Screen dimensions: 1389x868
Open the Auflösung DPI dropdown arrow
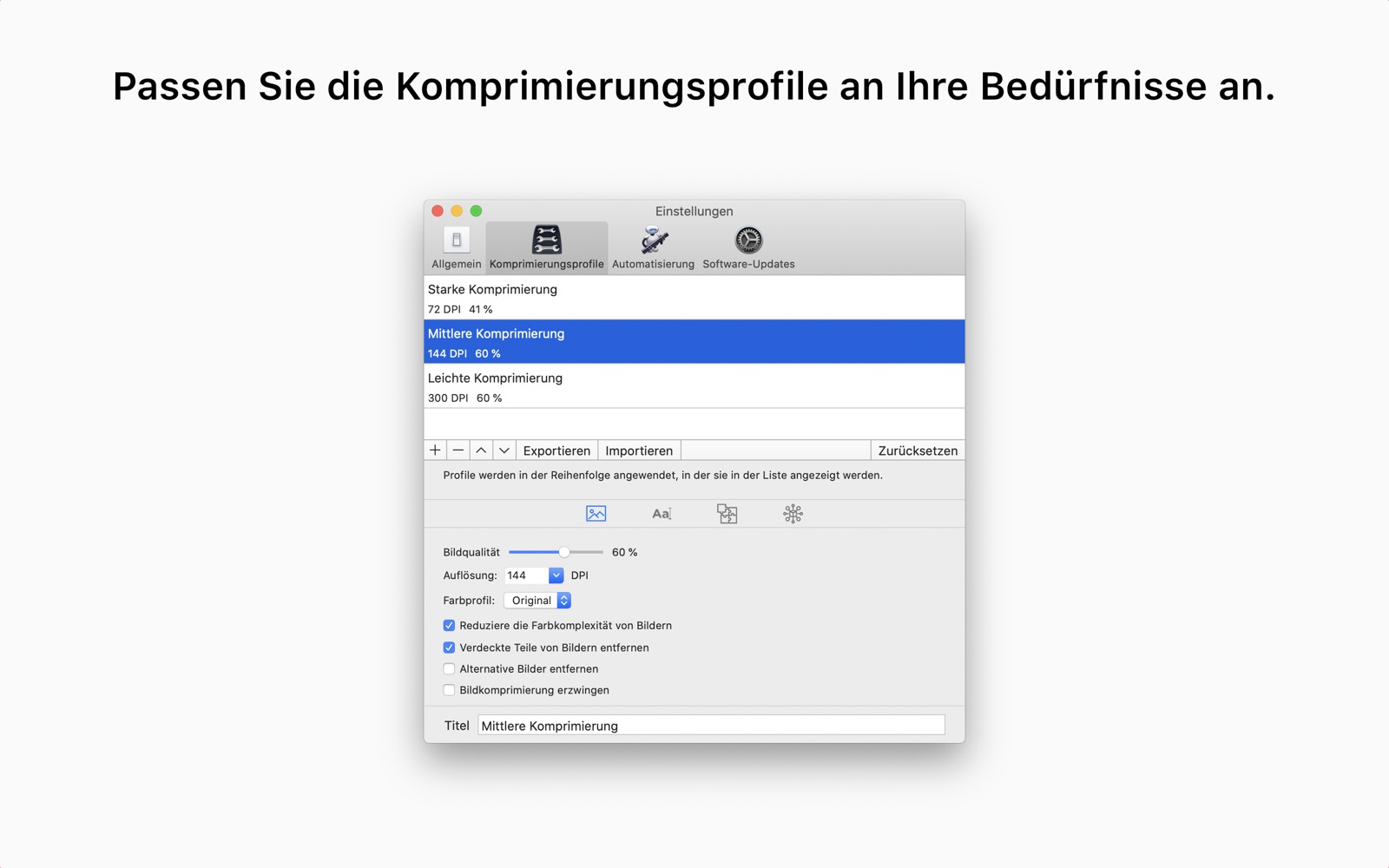pyautogui.click(x=556, y=575)
